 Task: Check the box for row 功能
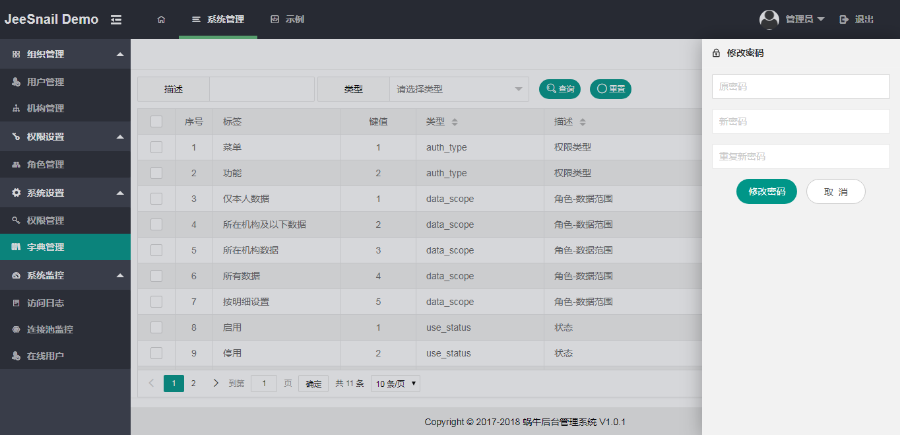[156, 173]
